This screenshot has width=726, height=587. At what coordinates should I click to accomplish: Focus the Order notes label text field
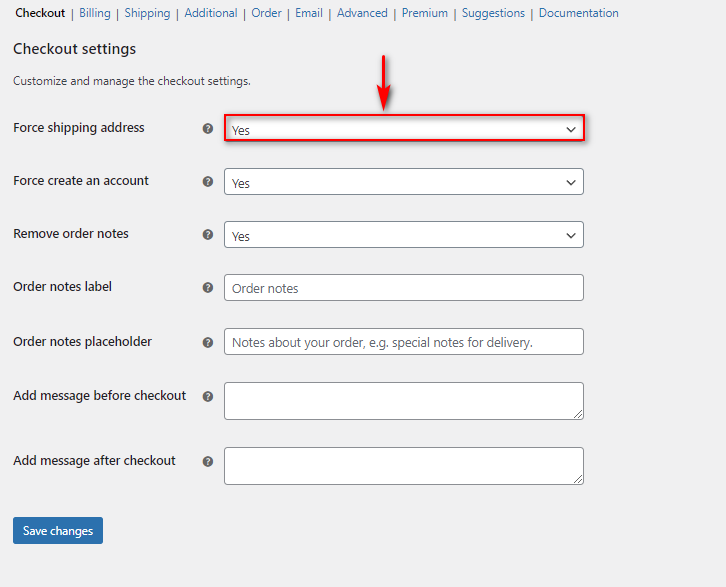click(404, 287)
